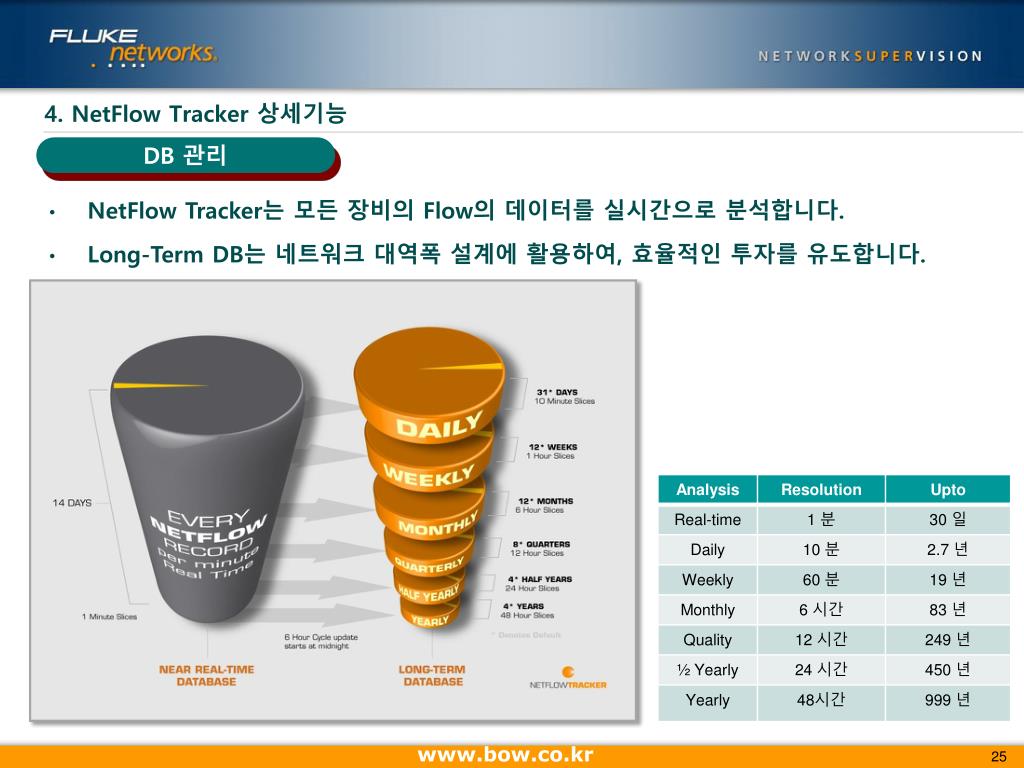Image resolution: width=1024 pixels, height=768 pixels.
Task: Select the '19 년' cell
Action: (x=948, y=580)
